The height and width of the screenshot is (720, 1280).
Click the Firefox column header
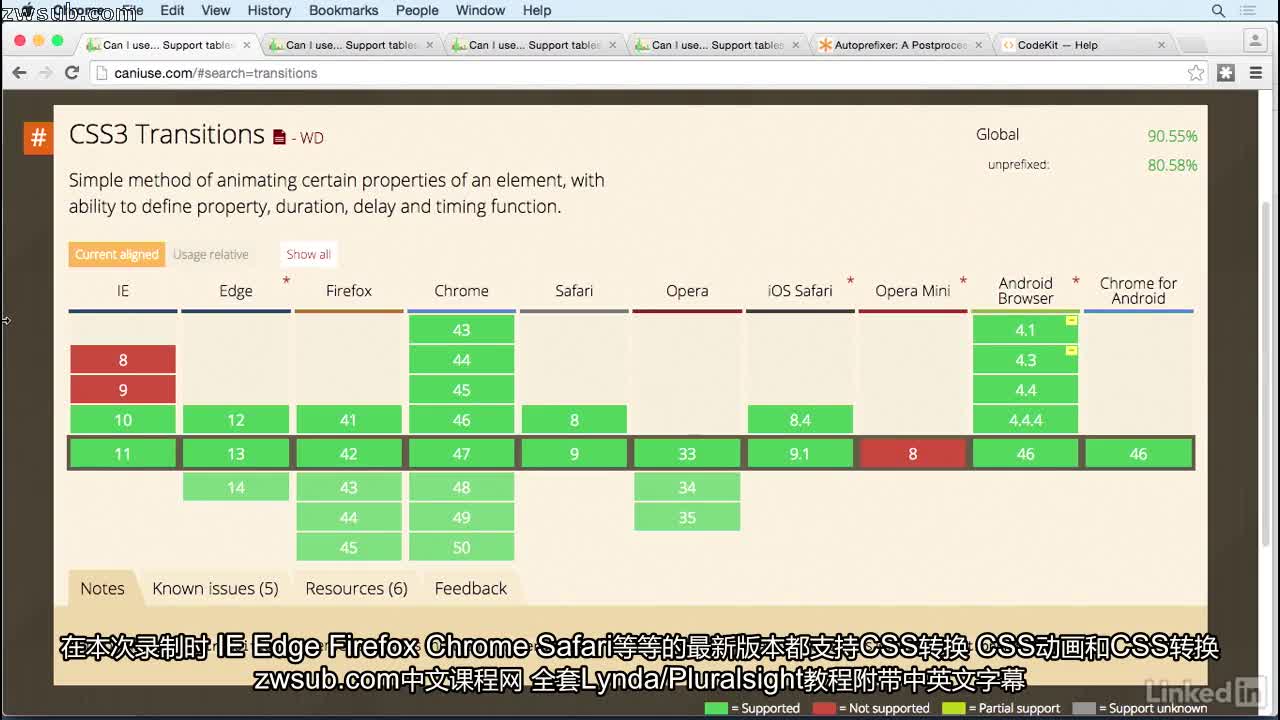pyautogui.click(x=348, y=291)
